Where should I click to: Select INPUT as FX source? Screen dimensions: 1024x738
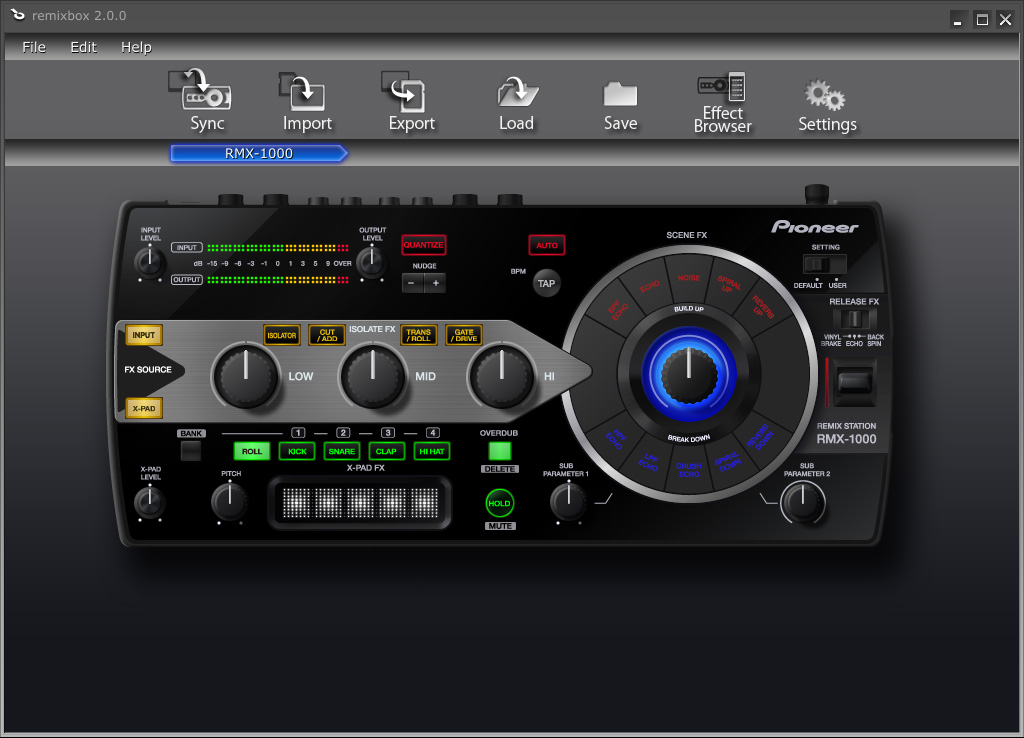coord(144,335)
